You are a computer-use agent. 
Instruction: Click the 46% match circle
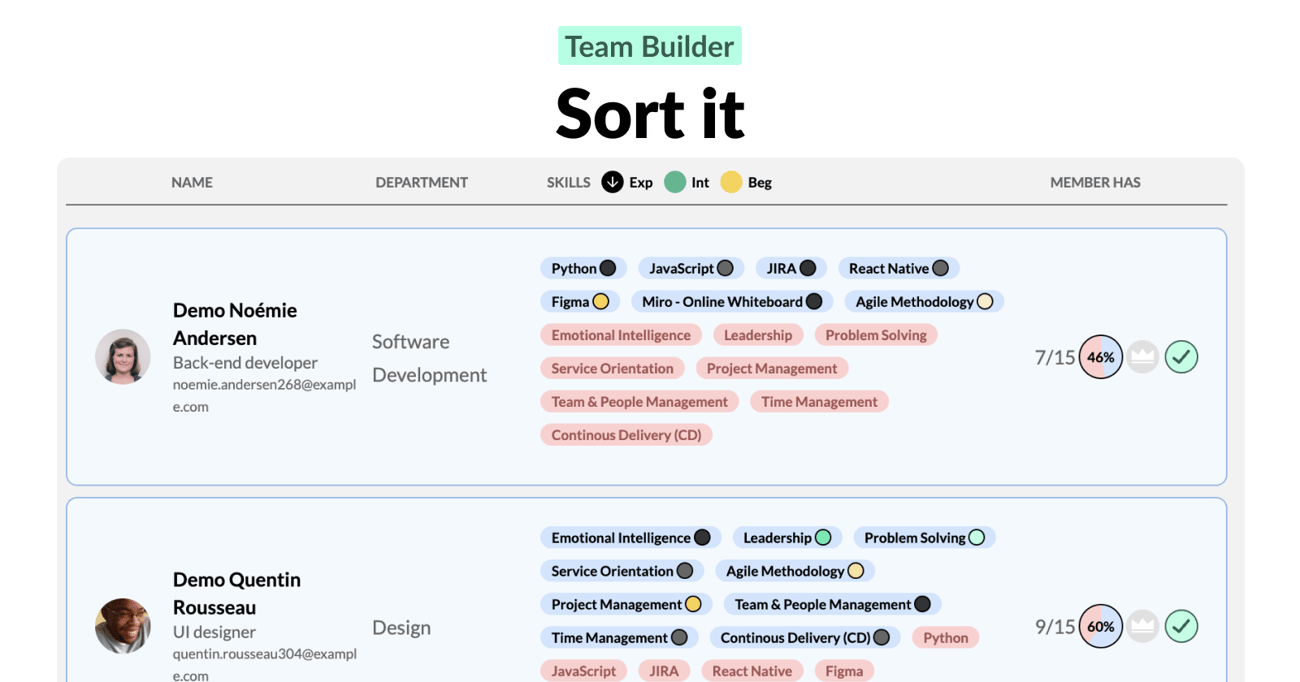(x=1101, y=357)
